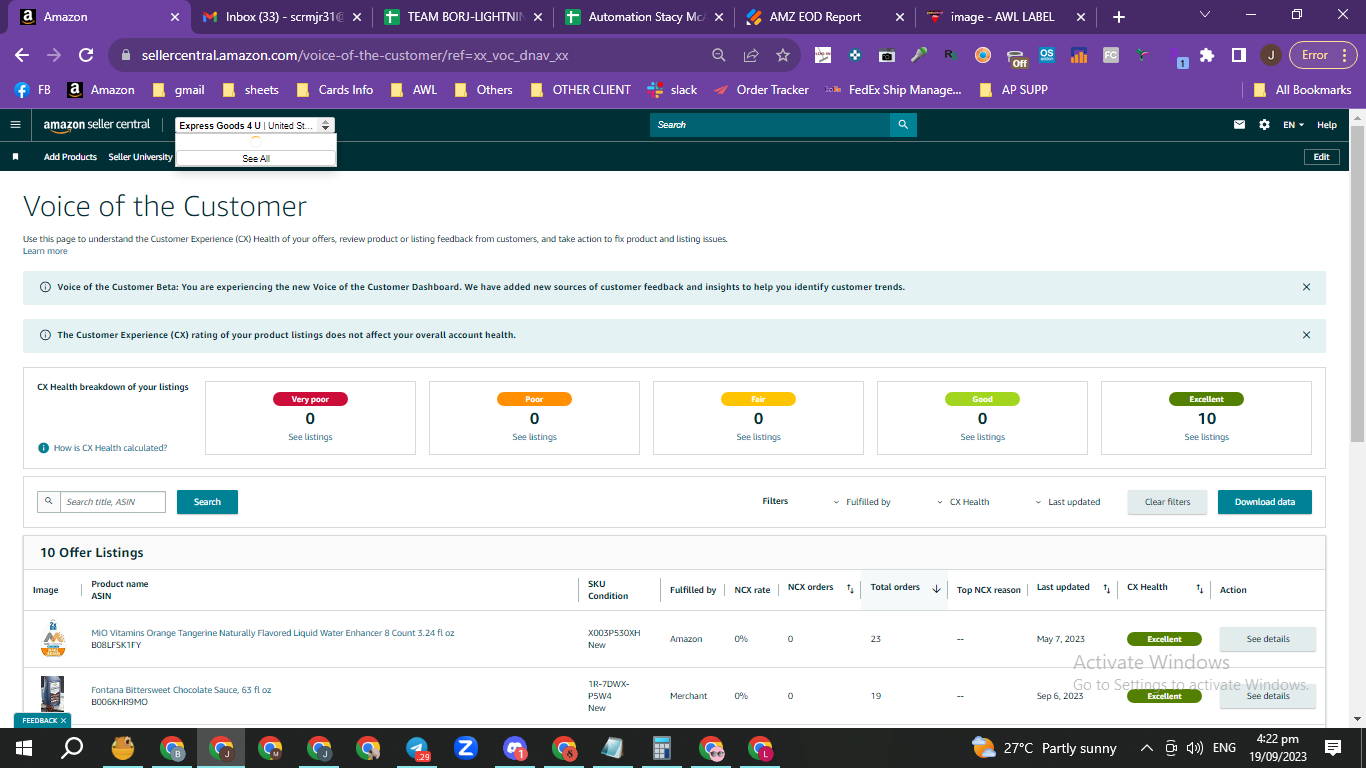Viewport: 1366px width, 768px height.
Task: Open the Telegram app in the taskbar
Action: tap(417, 748)
